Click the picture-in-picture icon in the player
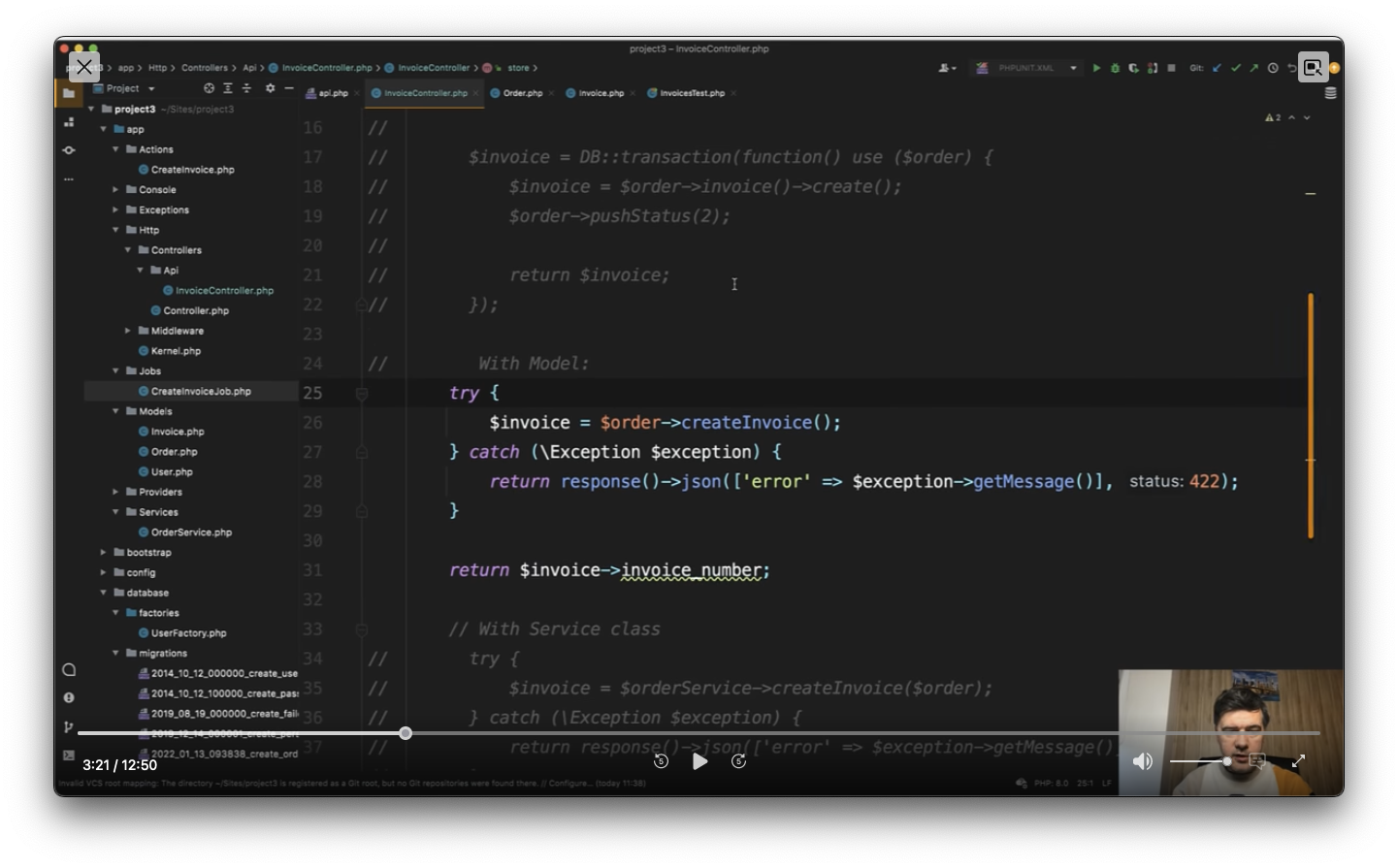The height and width of the screenshot is (868, 1398). (1313, 67)
